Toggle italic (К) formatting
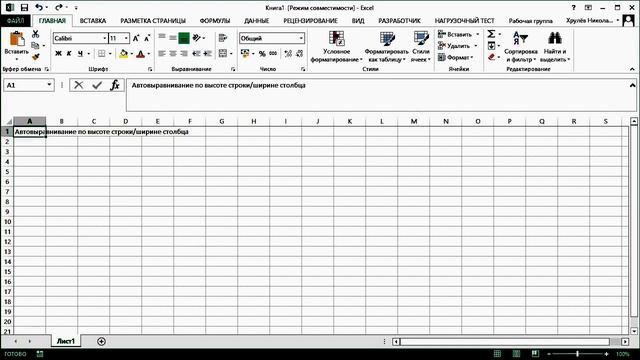 point(69,53)
